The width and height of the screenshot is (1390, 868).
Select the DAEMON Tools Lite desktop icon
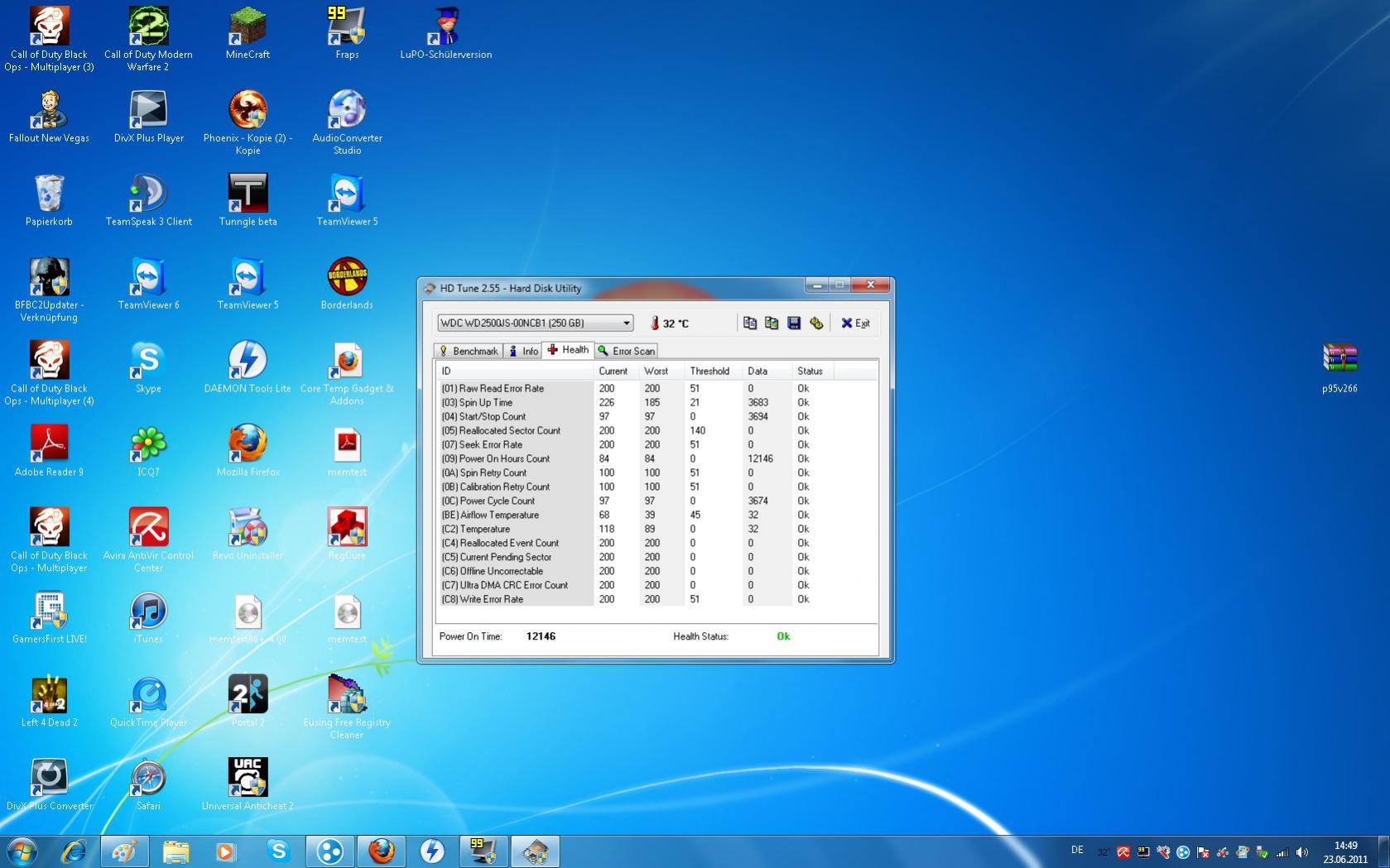[248, 367]
